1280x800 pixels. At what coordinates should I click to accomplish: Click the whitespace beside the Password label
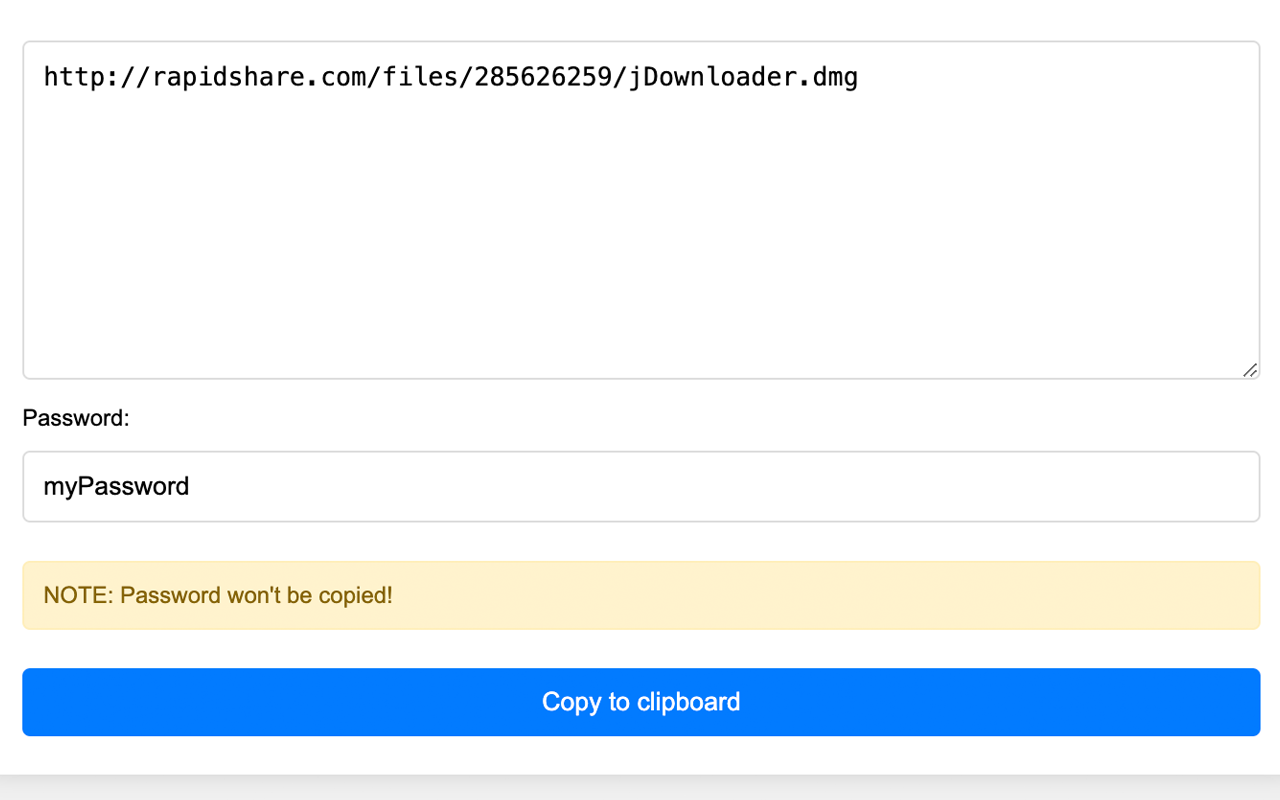400,418
